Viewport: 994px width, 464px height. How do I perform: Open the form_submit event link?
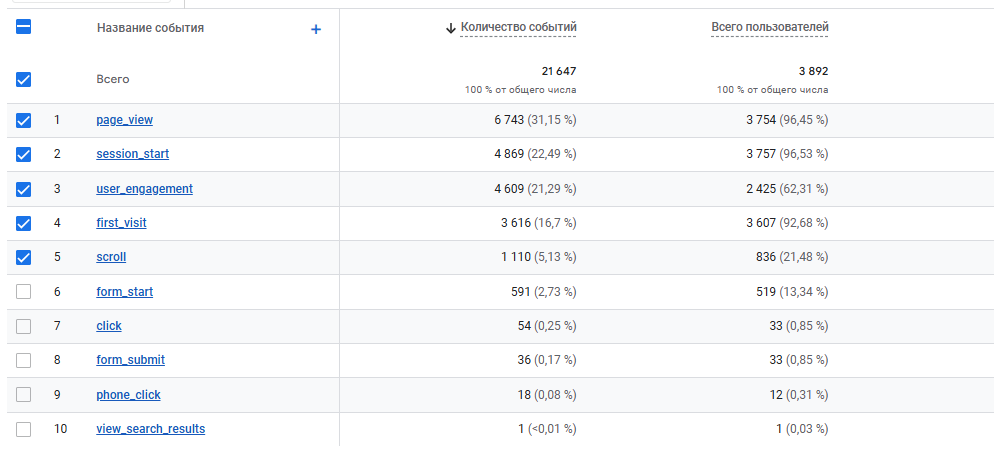click(x=130, y=360)
